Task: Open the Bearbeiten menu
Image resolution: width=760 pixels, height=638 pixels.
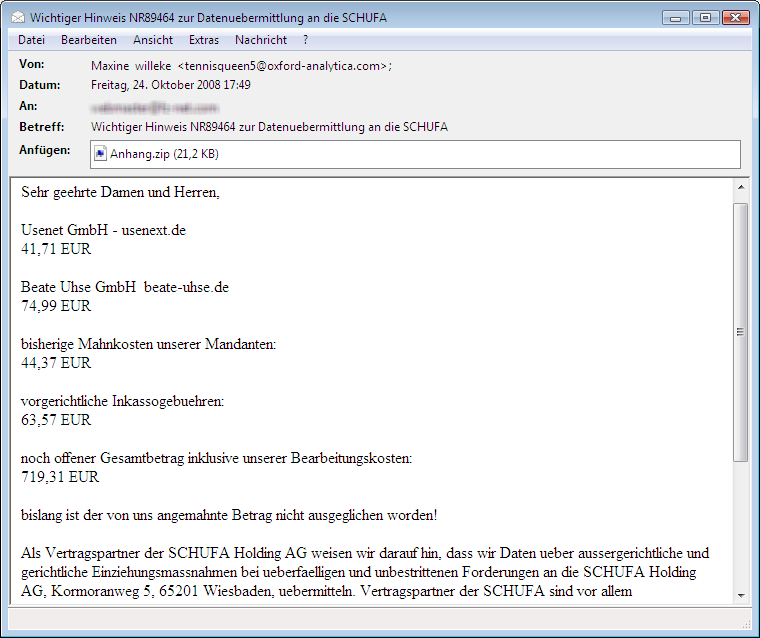Action: coord(89,40)
